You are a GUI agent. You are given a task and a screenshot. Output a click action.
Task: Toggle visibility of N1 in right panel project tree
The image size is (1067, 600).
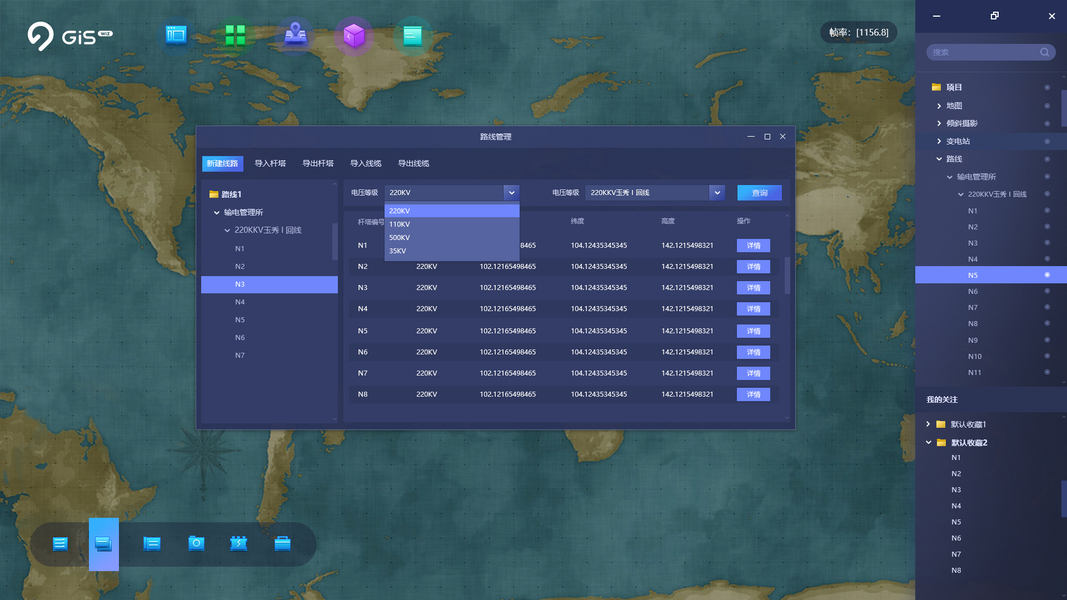click(1047, 210)
